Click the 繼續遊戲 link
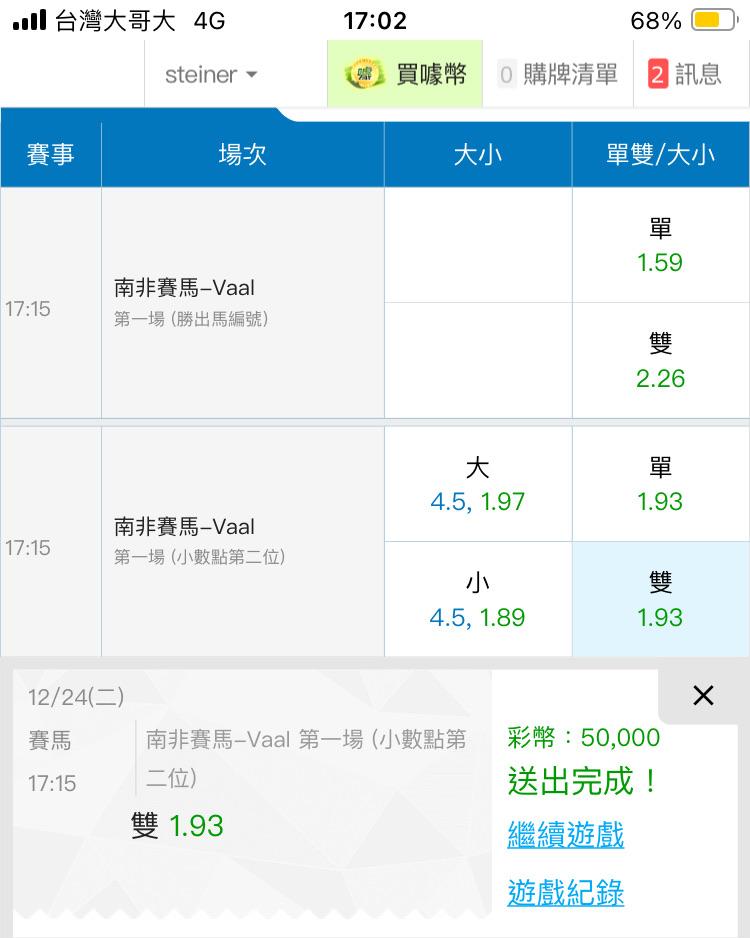Screen dimensions: 750x938 click(566, 835)
